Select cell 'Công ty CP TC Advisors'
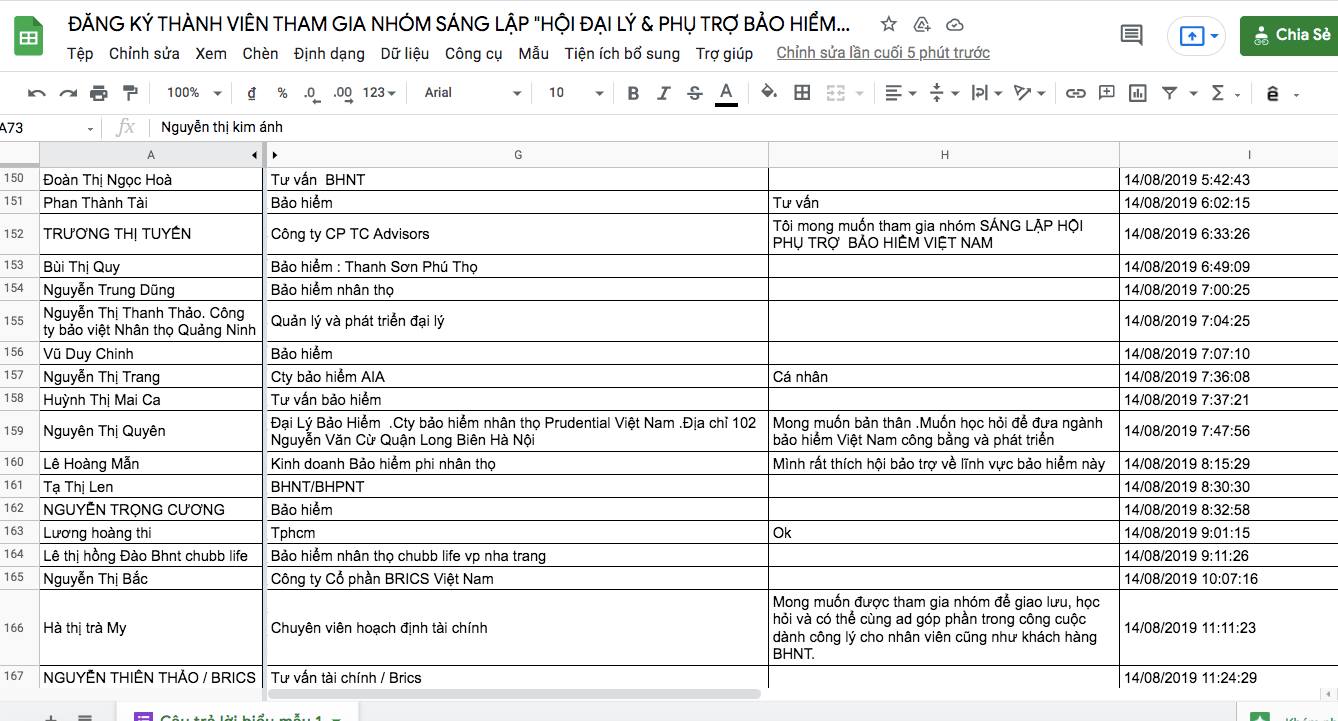 518,234
